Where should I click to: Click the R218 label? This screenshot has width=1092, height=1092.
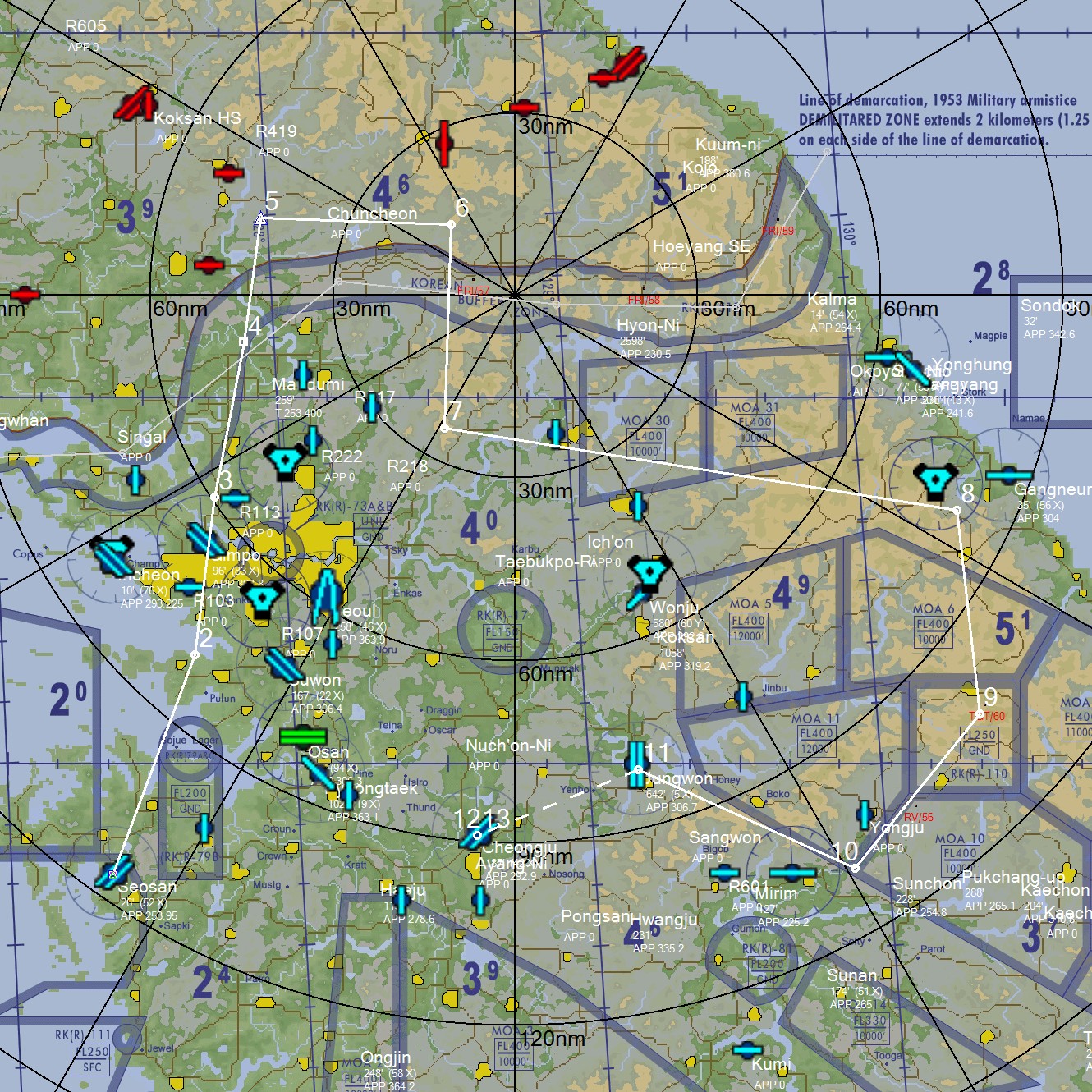coord(407,466)
